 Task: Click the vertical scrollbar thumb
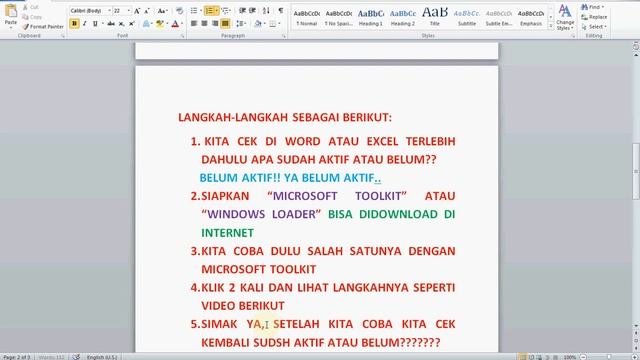coord(636,171)
